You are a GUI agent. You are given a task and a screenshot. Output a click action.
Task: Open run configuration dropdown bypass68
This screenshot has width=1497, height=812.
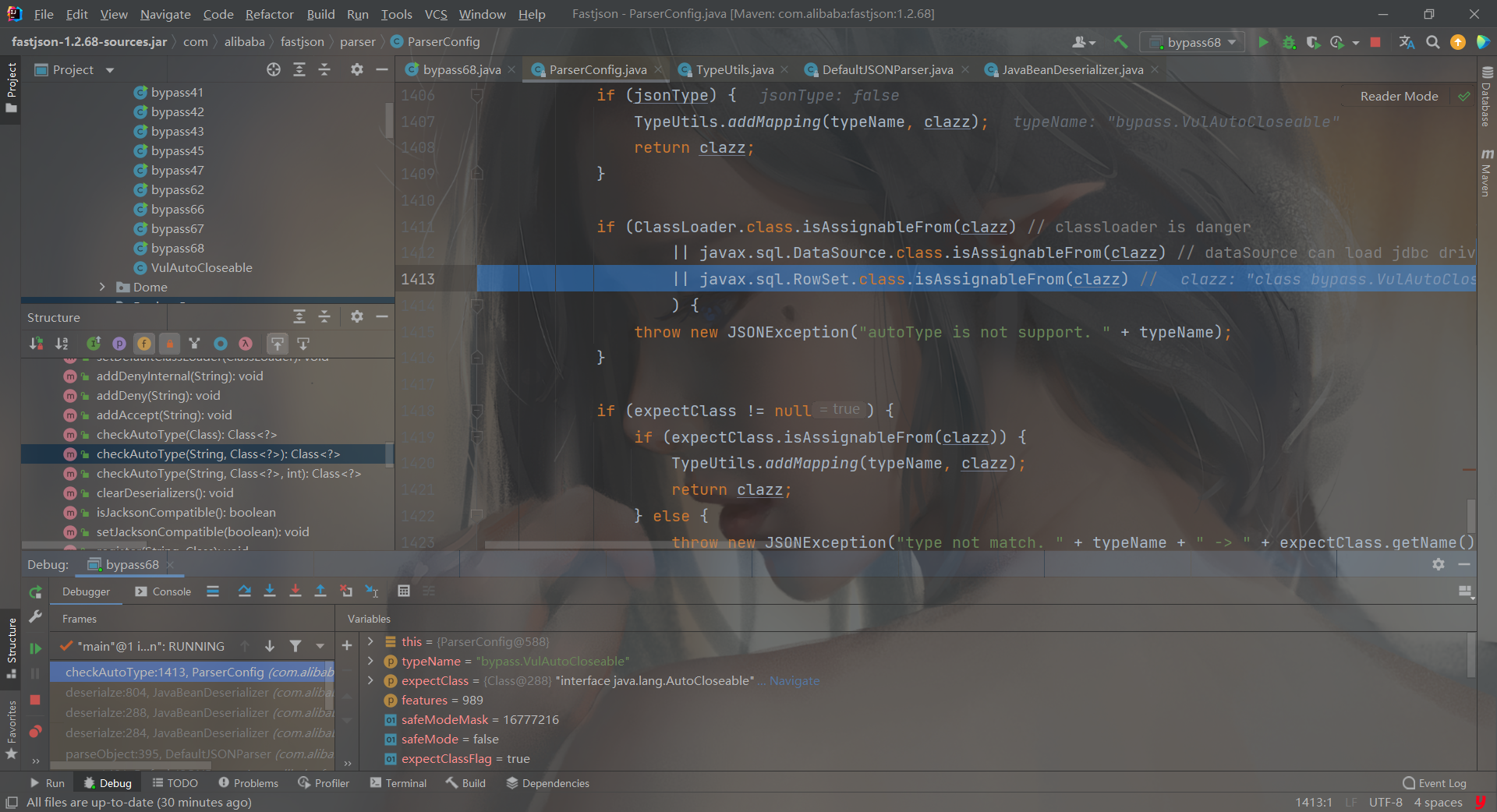tap(1192, 42)
